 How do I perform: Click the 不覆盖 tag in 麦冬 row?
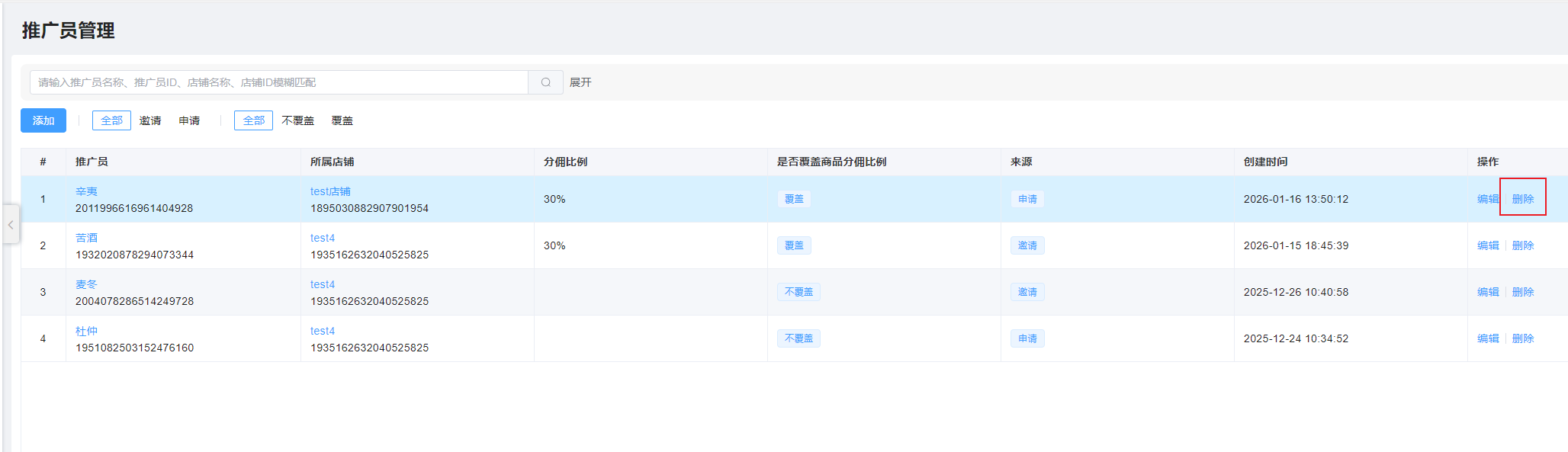point(798,292)
